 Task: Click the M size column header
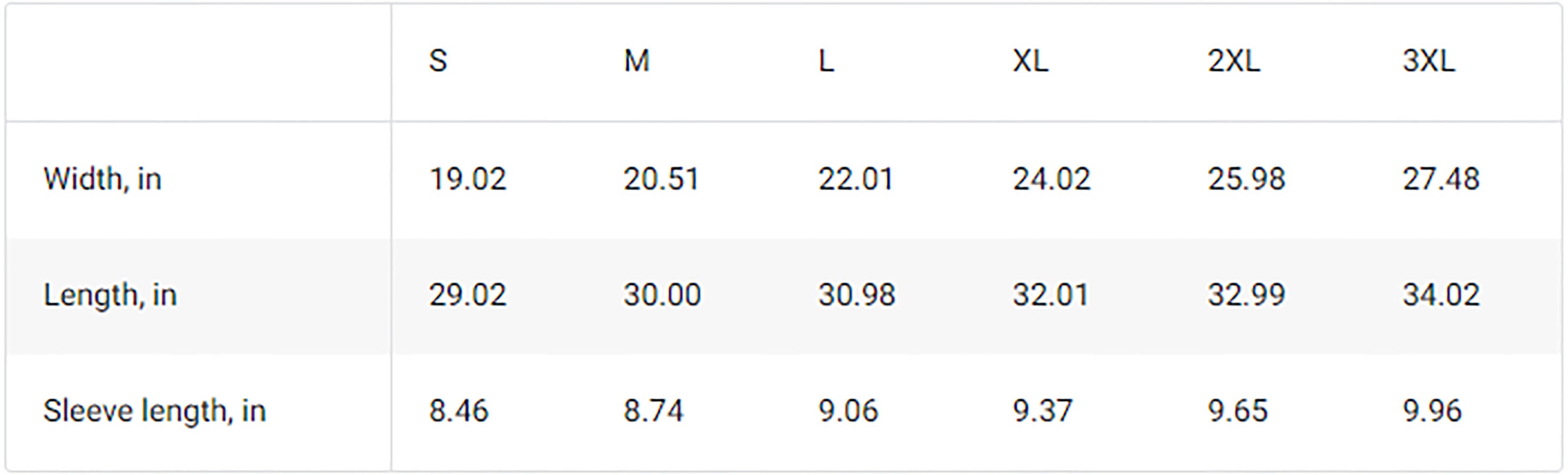[x=637, y=61]
